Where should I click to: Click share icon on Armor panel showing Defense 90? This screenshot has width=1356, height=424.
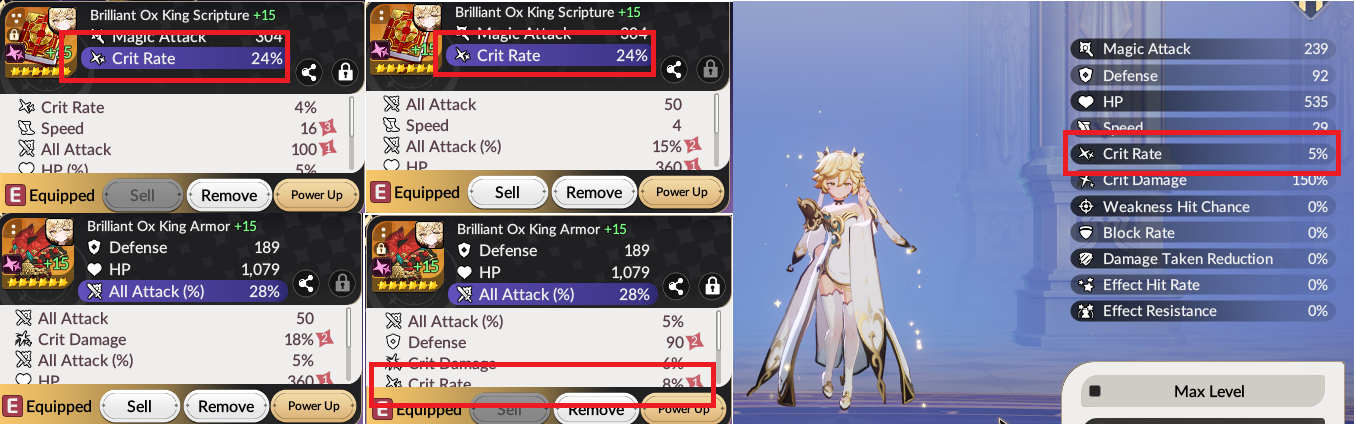click(x=675, y=286)
